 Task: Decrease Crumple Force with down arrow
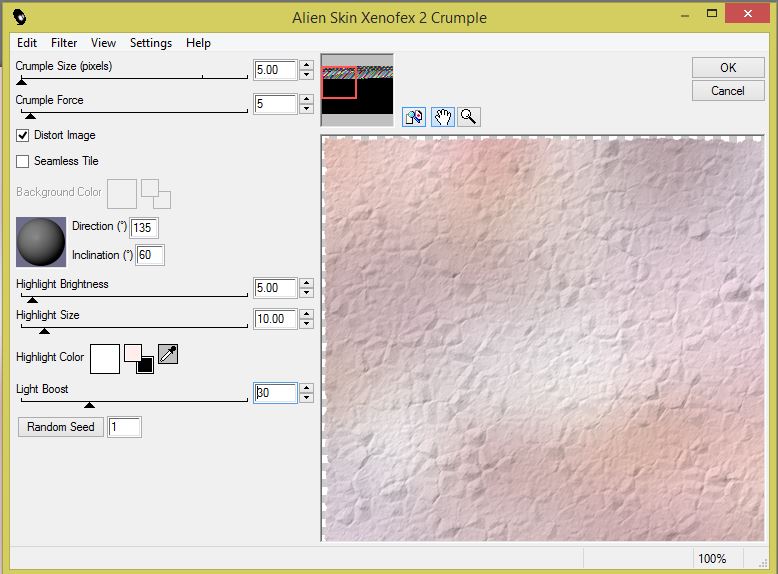[306, 109]
